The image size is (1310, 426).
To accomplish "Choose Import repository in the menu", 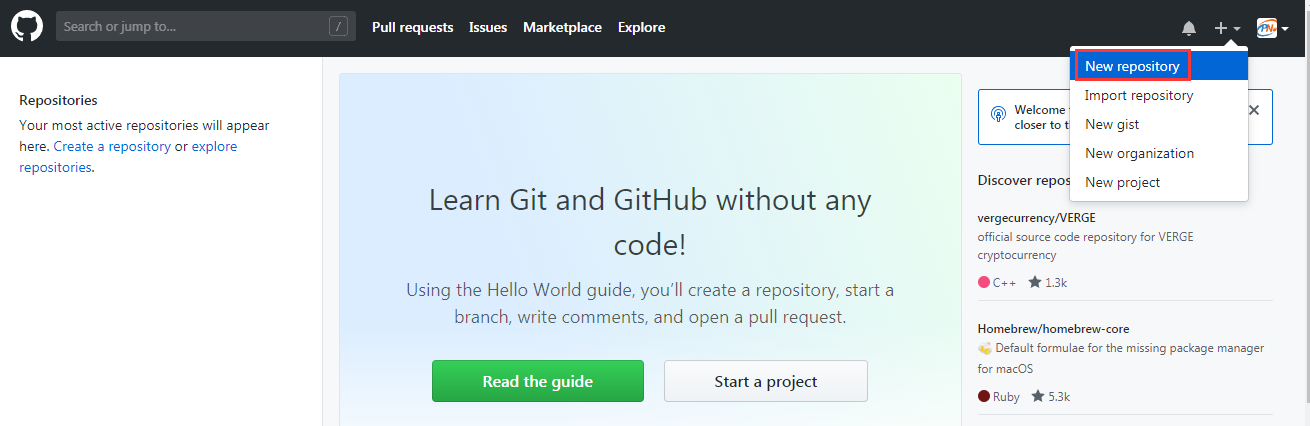I will click(x=1159, y=96).
